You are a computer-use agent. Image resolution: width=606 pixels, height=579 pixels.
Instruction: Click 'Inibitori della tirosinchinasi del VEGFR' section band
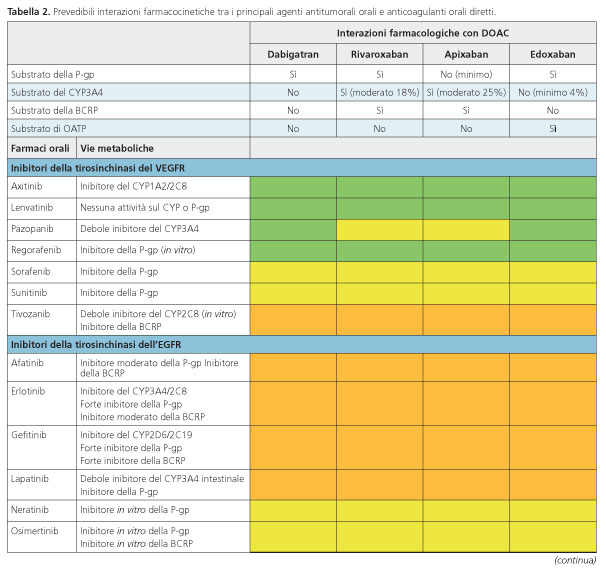(x=302, y=168)
